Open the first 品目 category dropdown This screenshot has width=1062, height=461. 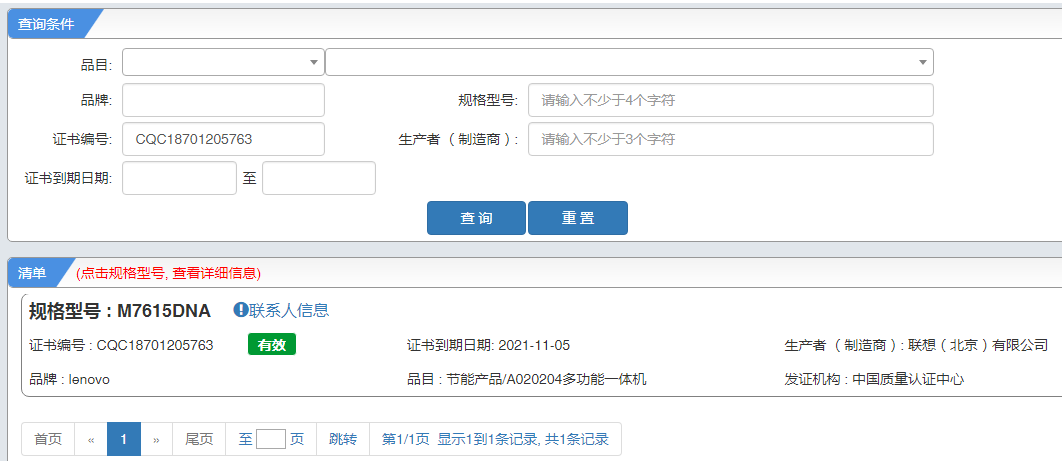224,62
